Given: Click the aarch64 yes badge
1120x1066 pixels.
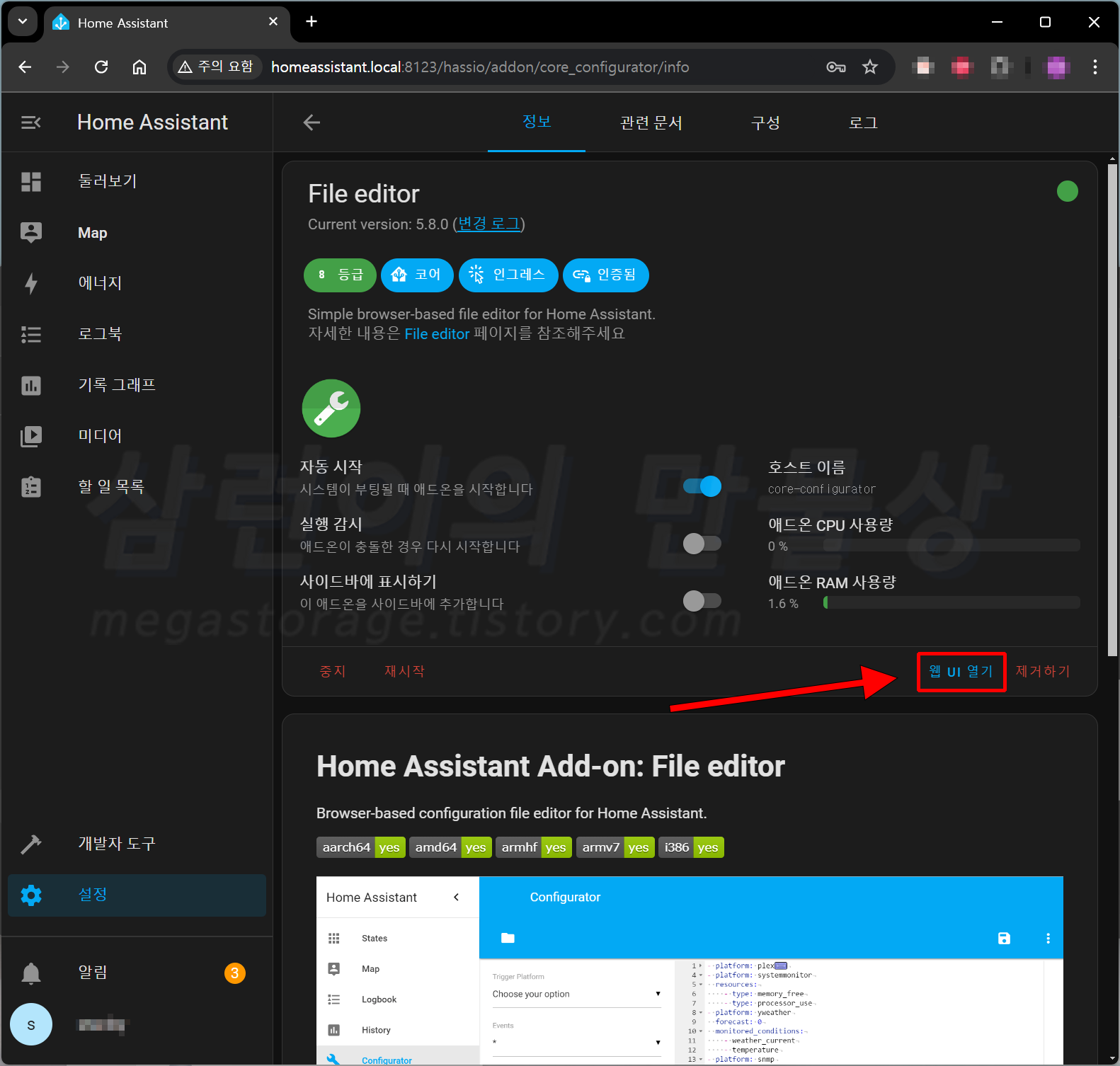Looking at the screenshot, I should tap(361, 847).
